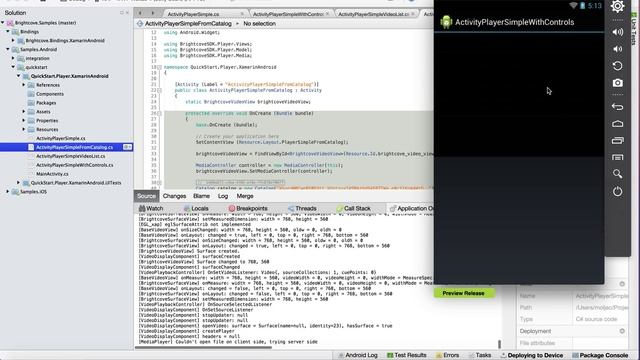Open Deploying to Device pad button
The width and height of the screenshot is (640, 360).
[531, 356]
